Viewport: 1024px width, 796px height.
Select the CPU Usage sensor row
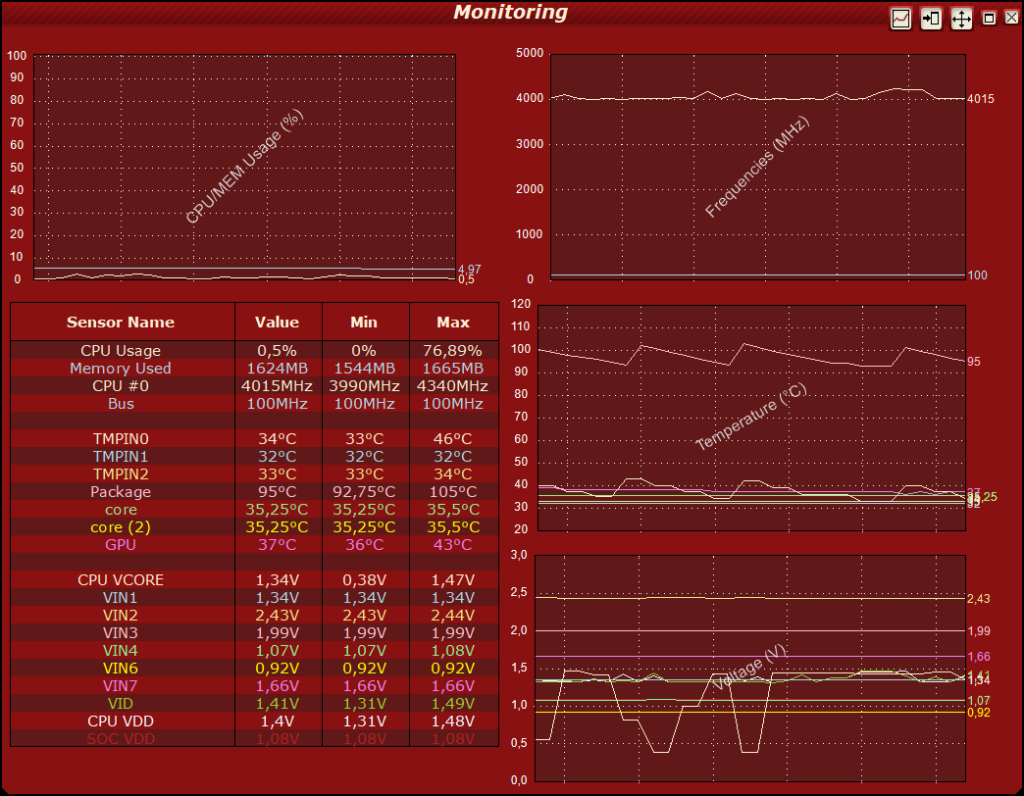coord(255,351)
